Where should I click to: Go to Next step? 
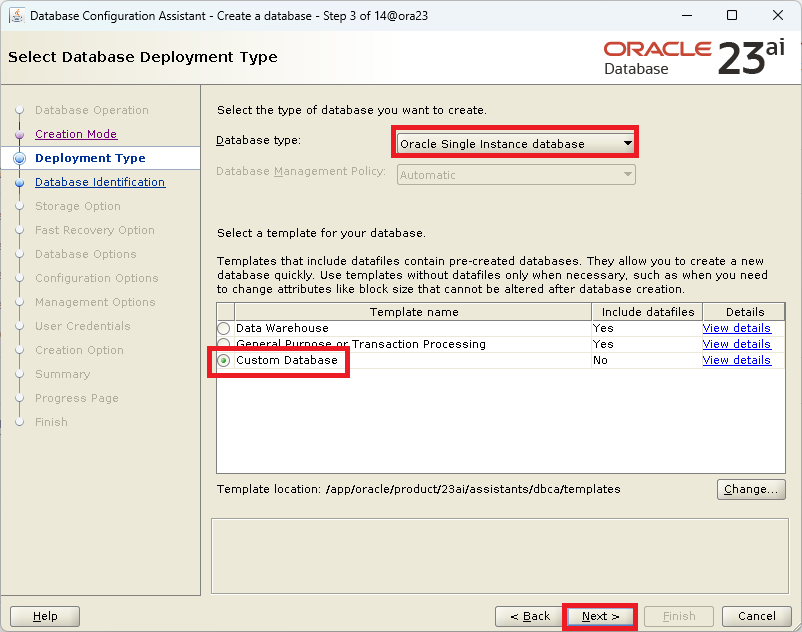coord(600,616)
